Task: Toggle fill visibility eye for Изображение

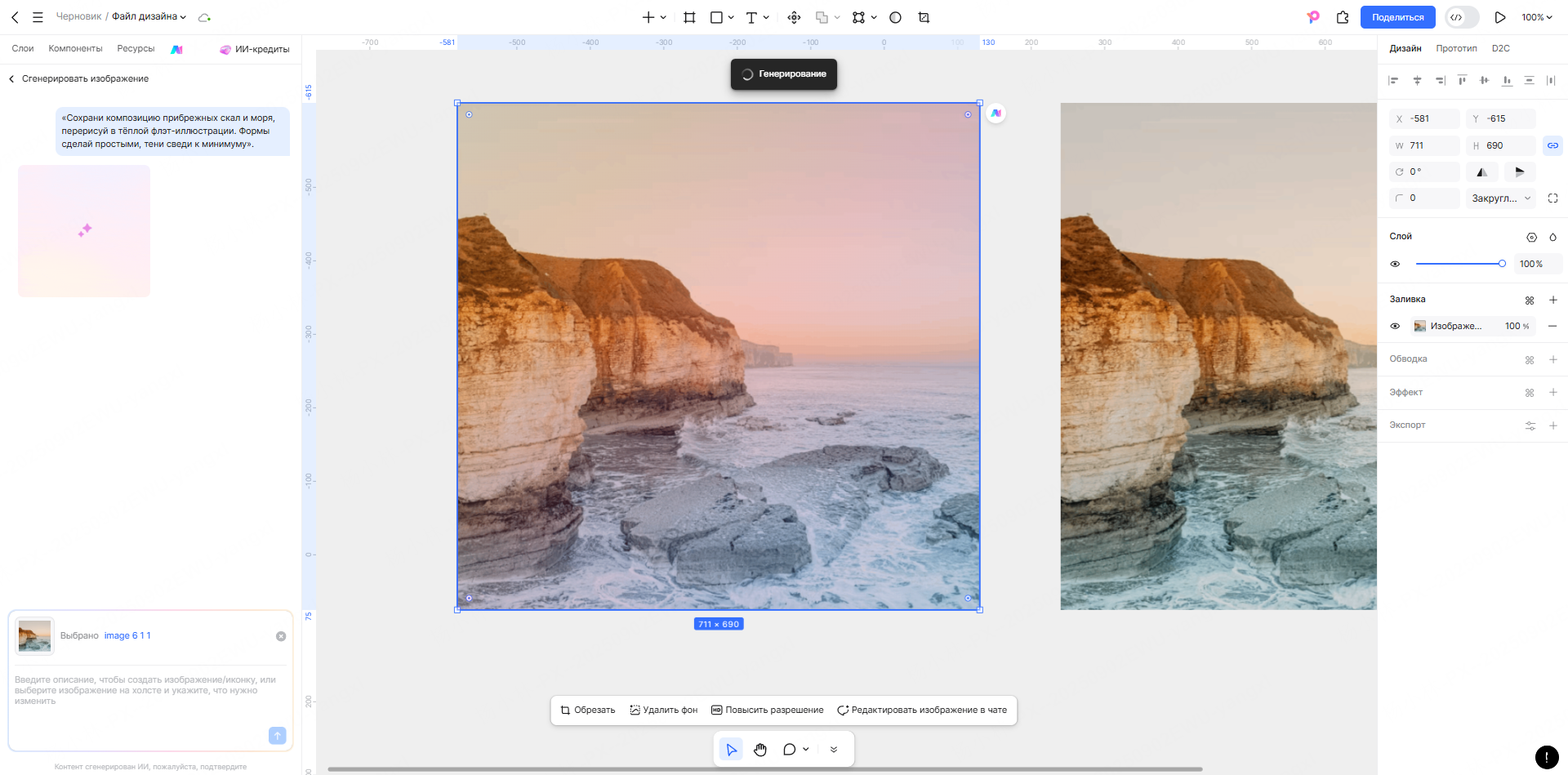Action: (1395, 326)
